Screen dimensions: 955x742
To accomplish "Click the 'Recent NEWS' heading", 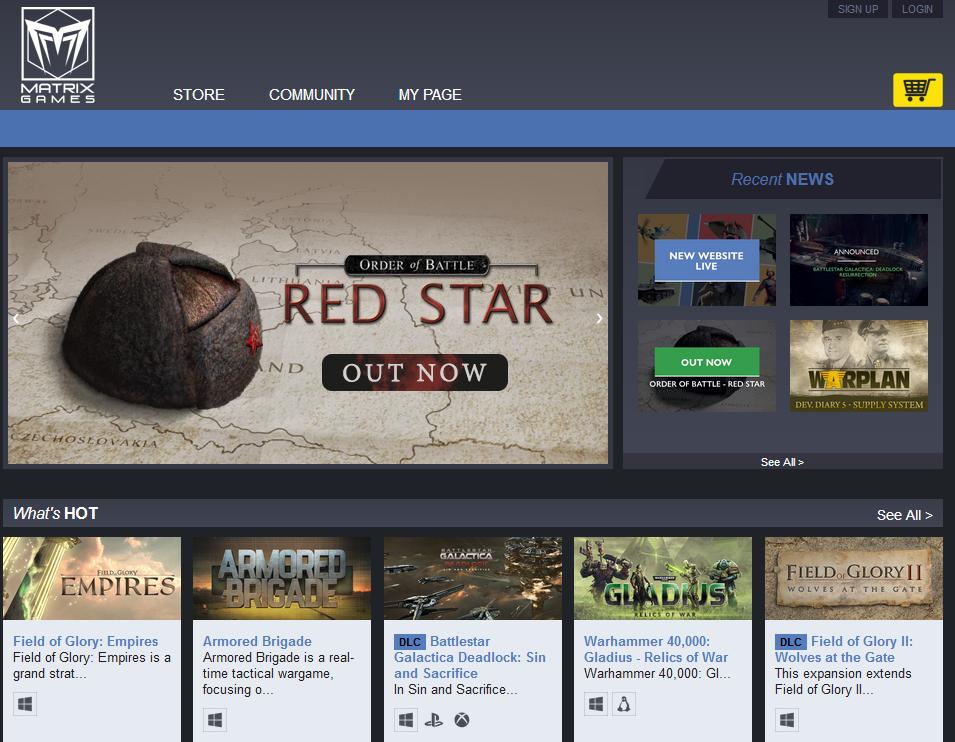I will pyautogui.click(x=782, y=179).
